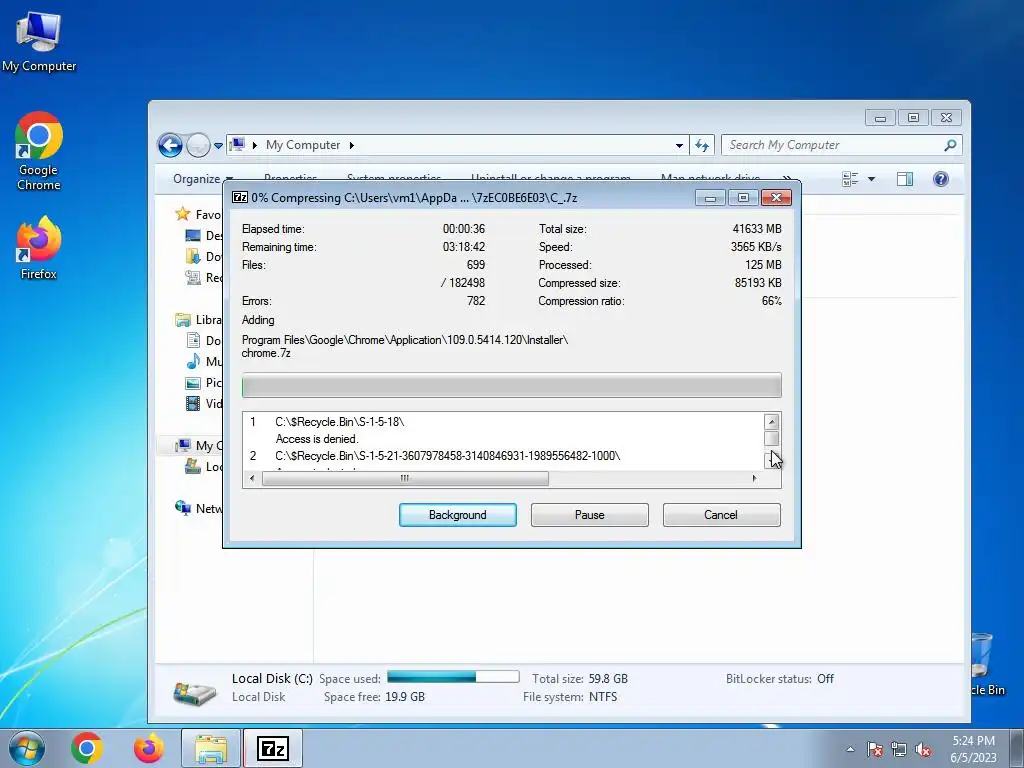Viewport: 1024px width, 768px height.
Task: Launch Firefox from the taskbar
Action: (x=148, y=748)
